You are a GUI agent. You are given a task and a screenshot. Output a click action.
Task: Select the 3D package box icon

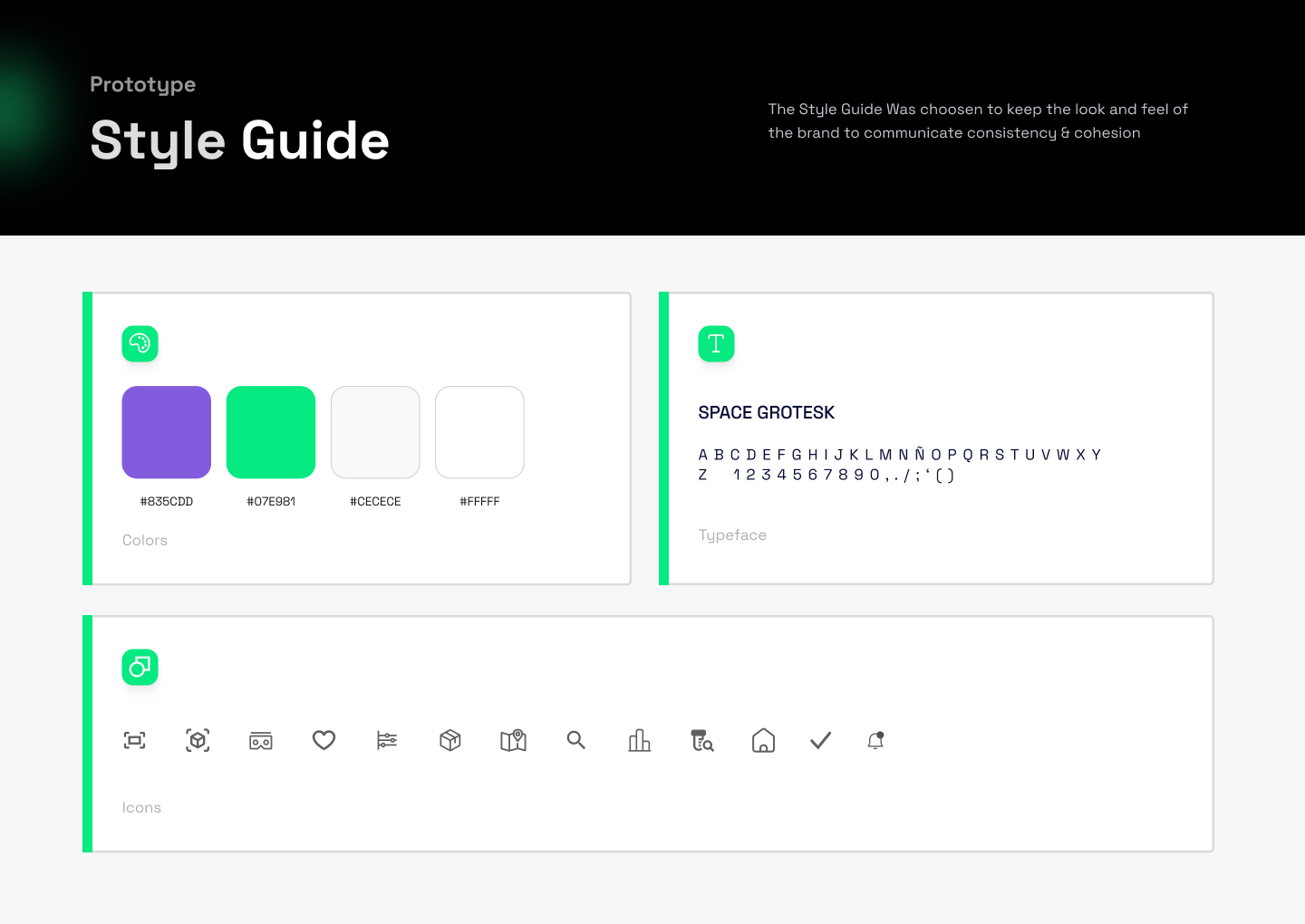(x=450, y=740)
